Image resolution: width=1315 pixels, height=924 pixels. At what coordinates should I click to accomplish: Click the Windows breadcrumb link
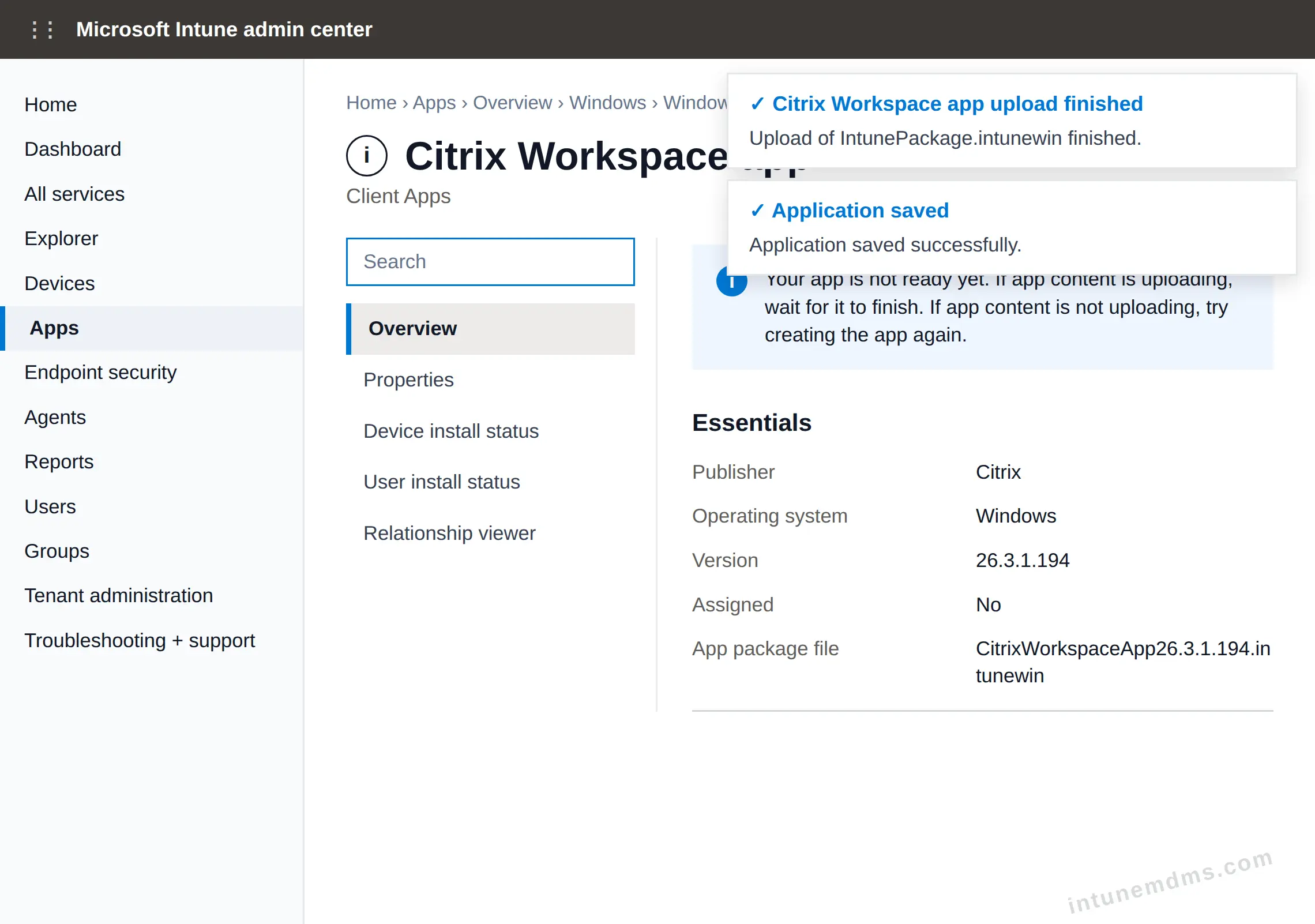(607, 103)
